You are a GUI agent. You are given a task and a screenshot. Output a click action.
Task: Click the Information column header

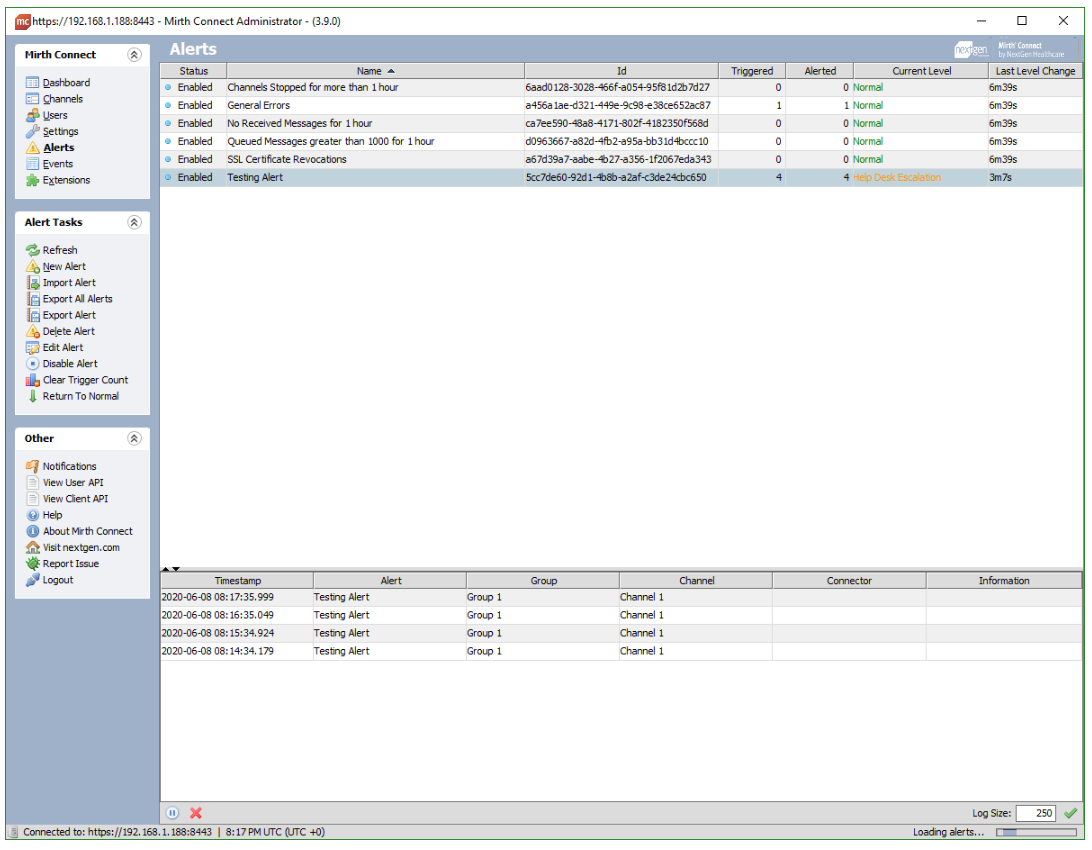pyautogui.click(x=1004, y=581)
